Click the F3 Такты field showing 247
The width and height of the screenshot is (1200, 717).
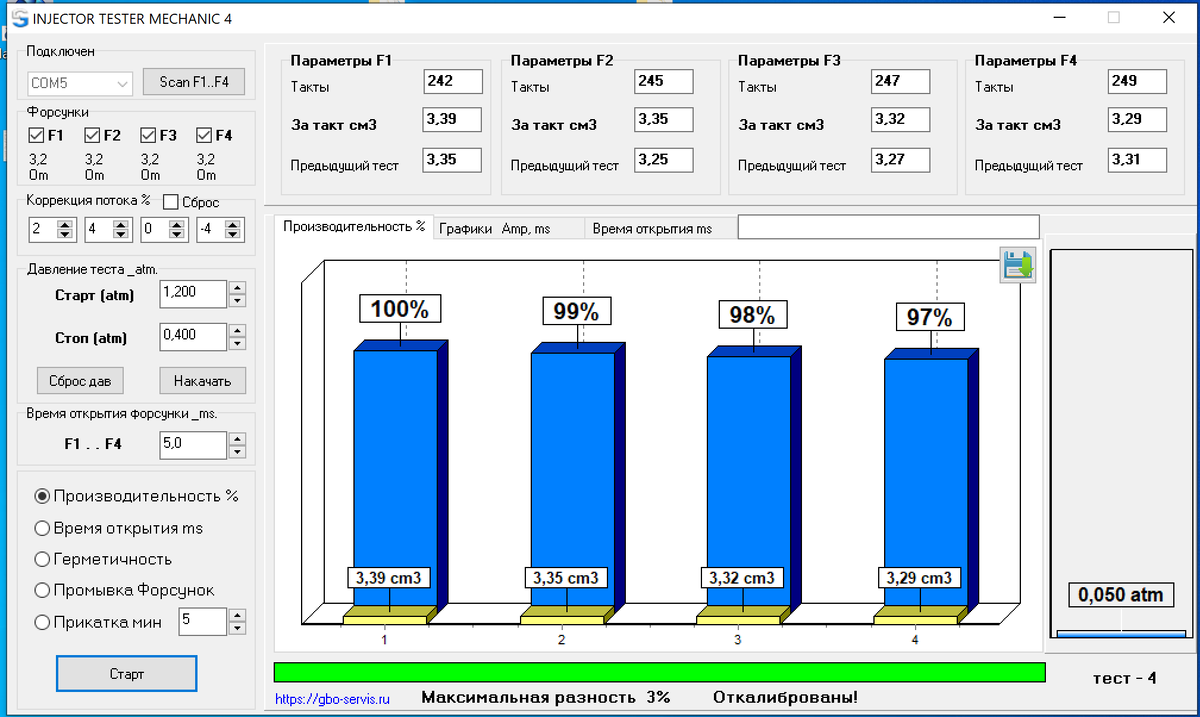point(900,82)
